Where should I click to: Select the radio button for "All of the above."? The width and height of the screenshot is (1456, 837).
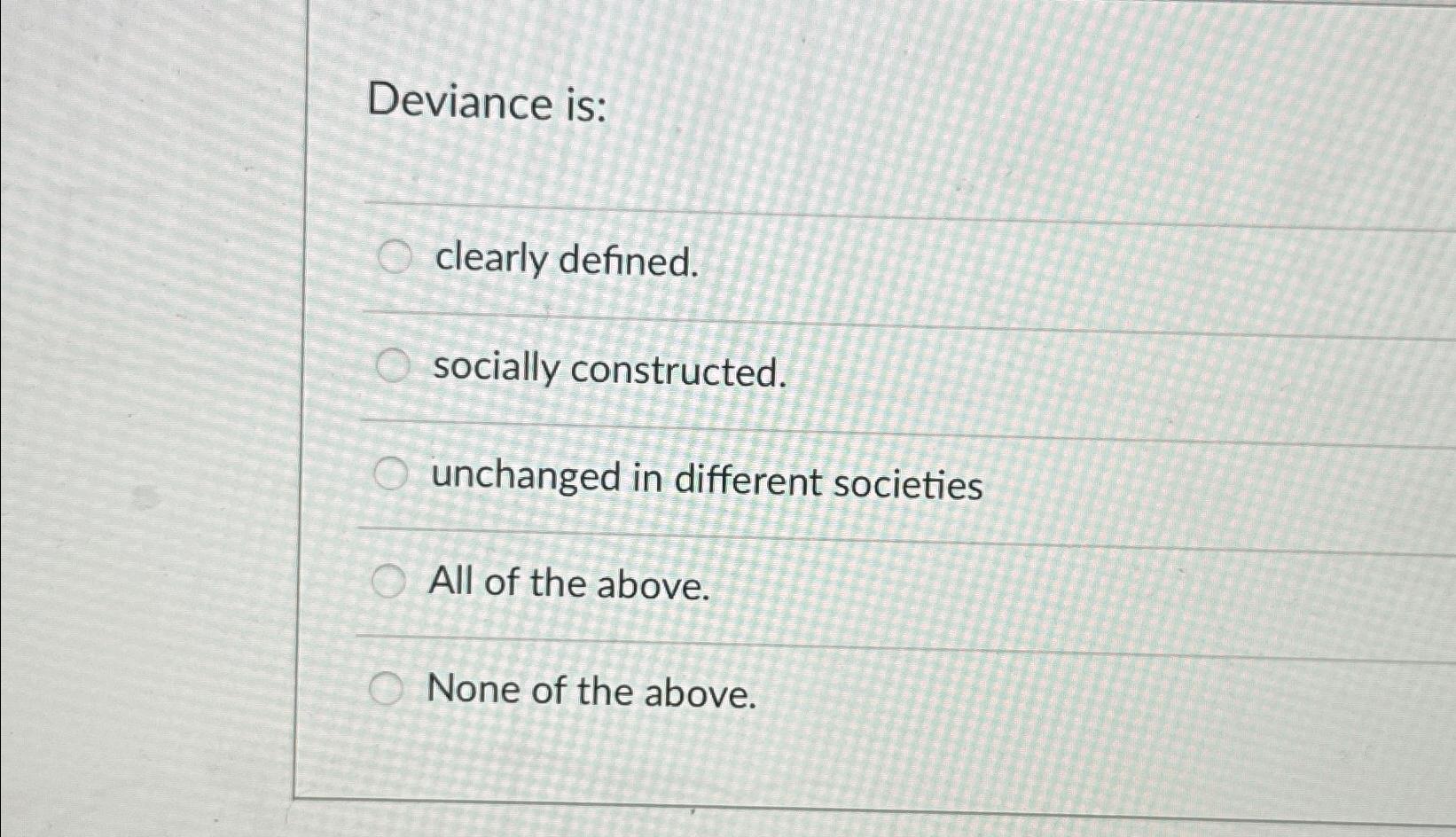coord(387,583)
